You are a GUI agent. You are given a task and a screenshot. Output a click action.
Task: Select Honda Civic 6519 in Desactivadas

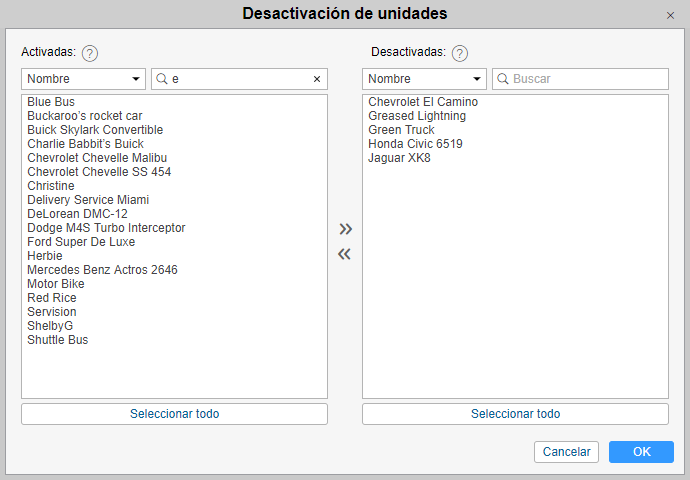(415, 144)
